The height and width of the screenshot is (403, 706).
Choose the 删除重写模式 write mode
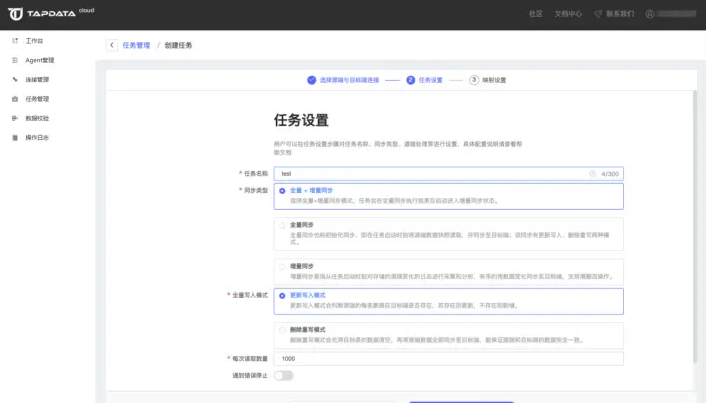click(282, 328)
